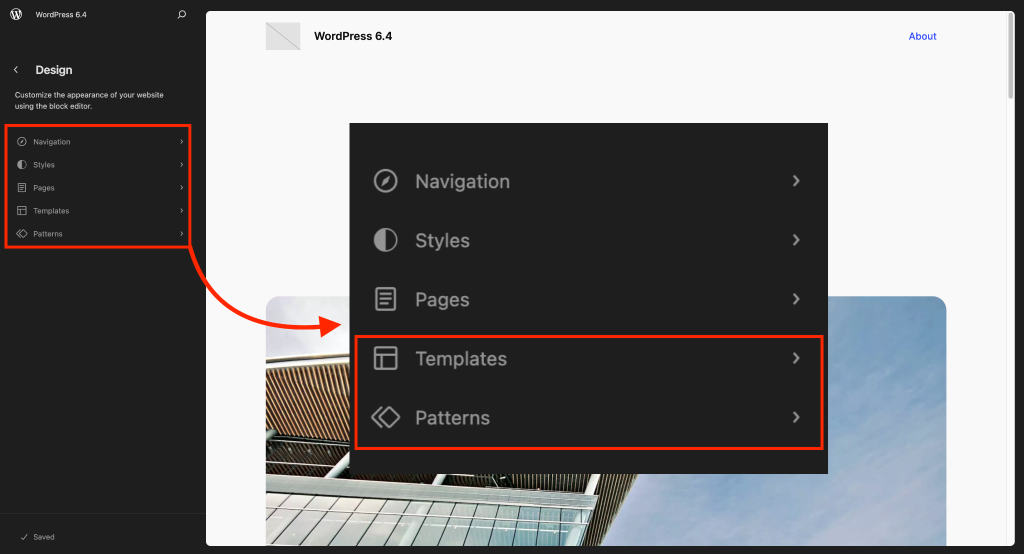Image resolution: width=1024 pixels, height=554 pixels.
Task: Click the layout Templates icon in the small sidebar list
Action: tap(22, 210)
